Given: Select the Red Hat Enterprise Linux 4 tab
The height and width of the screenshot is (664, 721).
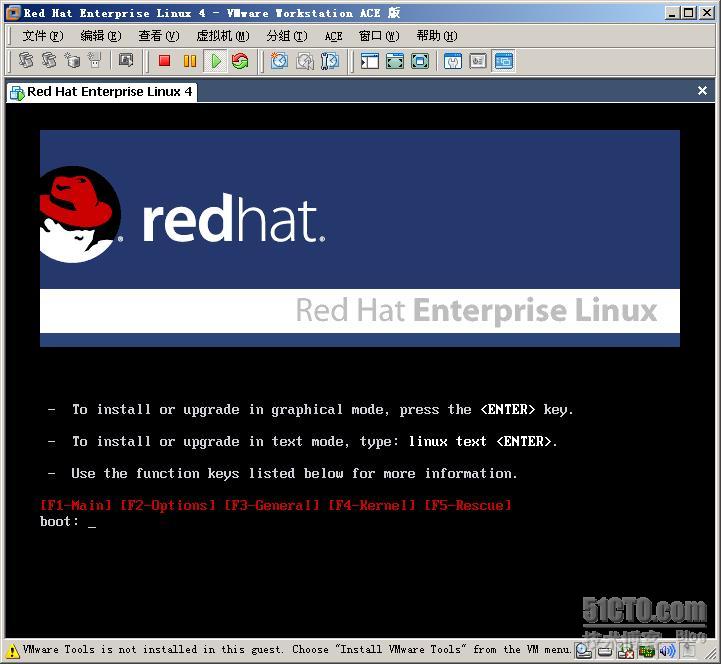Looking at the screenshot, I should (x=102, y=92).
